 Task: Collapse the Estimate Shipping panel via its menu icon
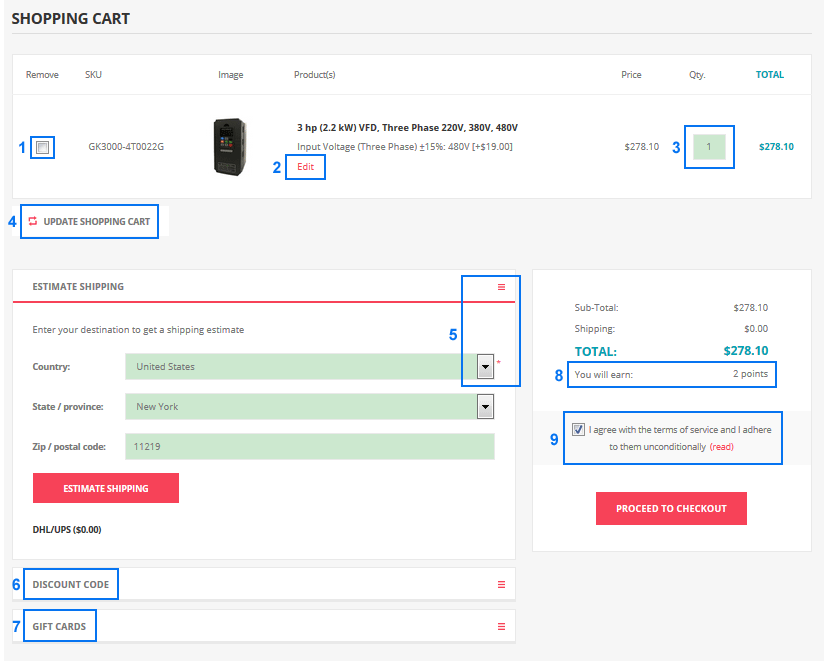[501, 287]
